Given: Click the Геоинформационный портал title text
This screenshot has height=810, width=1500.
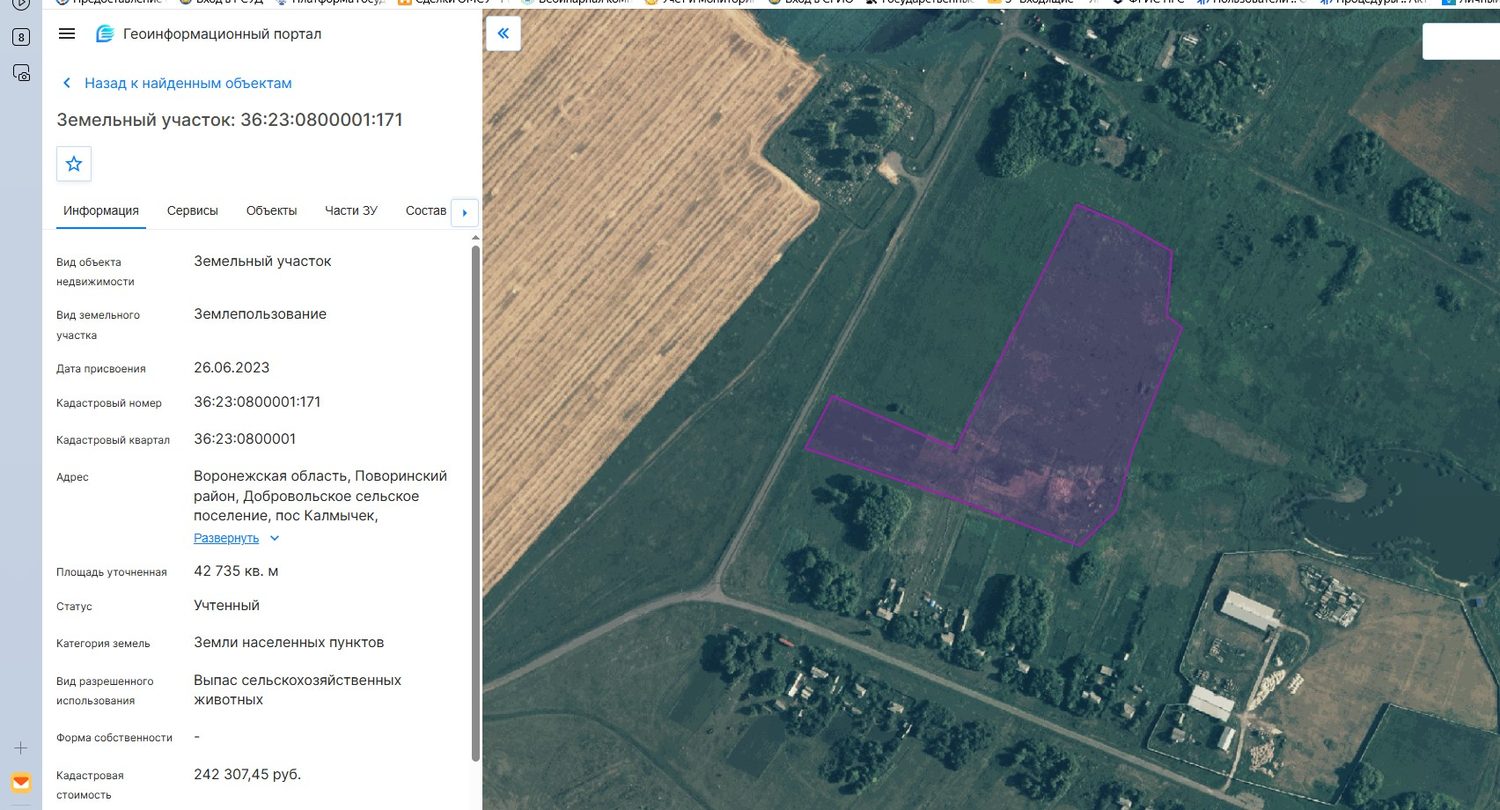Looking at the screenshot, I should (x=222, y=34).
